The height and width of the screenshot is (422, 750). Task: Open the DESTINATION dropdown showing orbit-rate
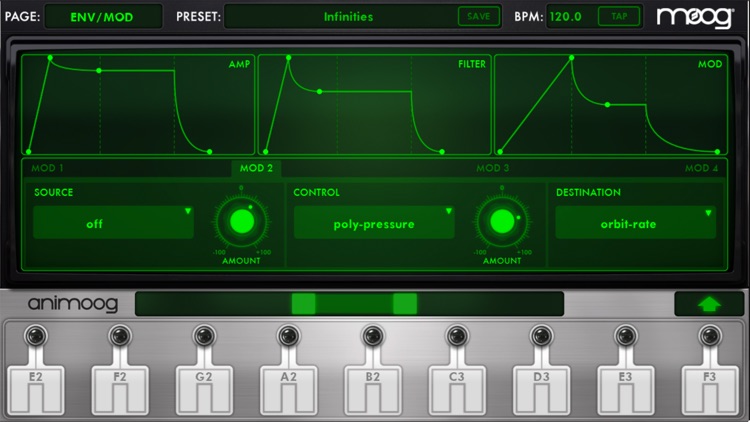636,222
